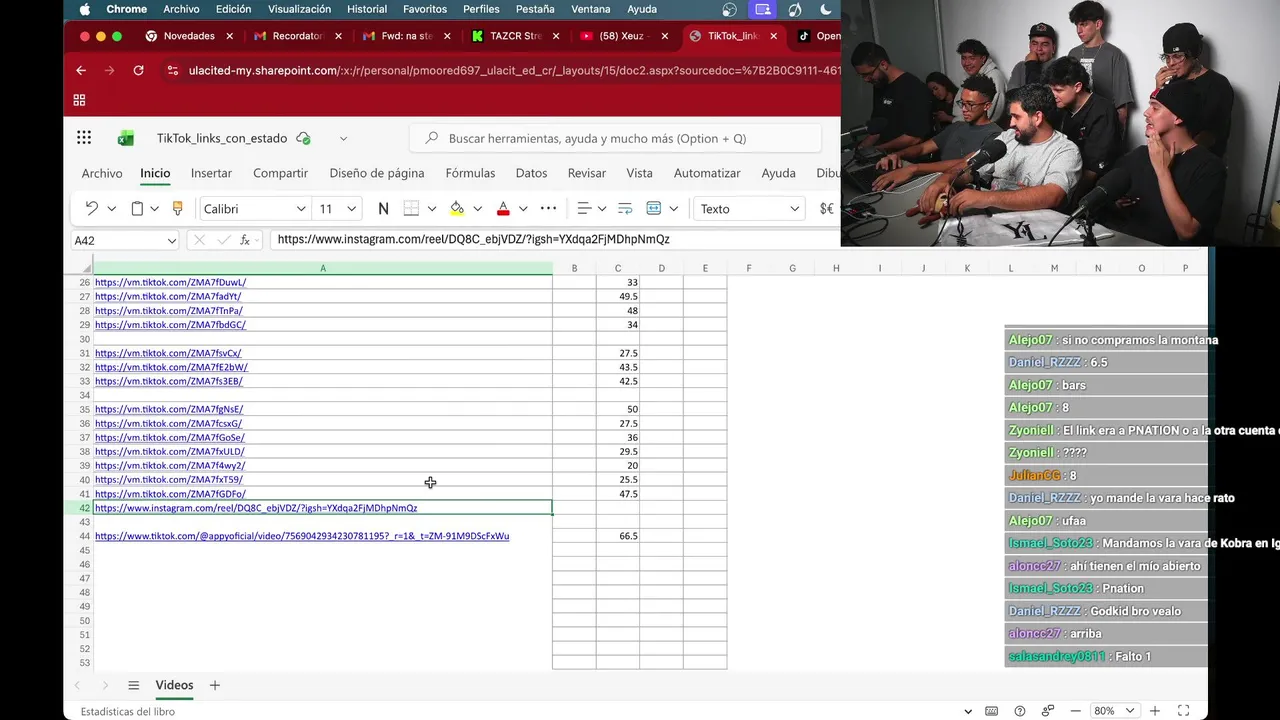Select cell with value 66.5
The width and height of the screenshot is (1280, 720).
pyautogui.click(x=618, y=536)
